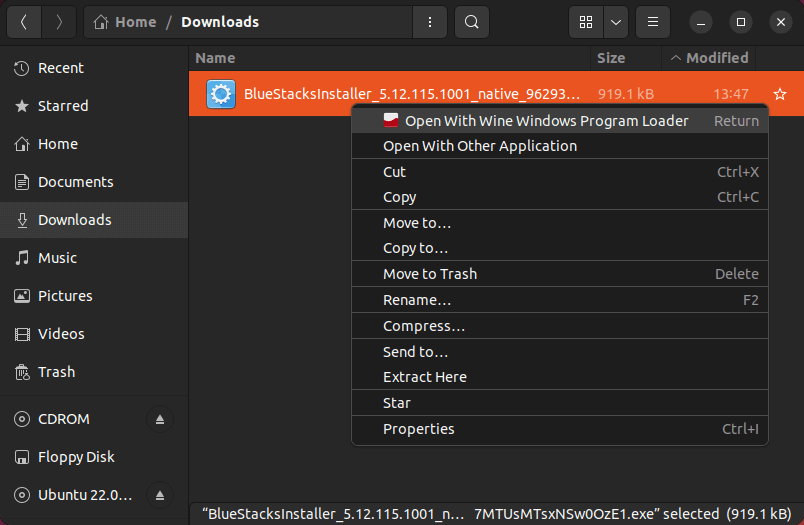Image resolution: width=804 pixels, height=525 pixels.
Task: Open file search with magnifier icon
Action: coord(472,22)
